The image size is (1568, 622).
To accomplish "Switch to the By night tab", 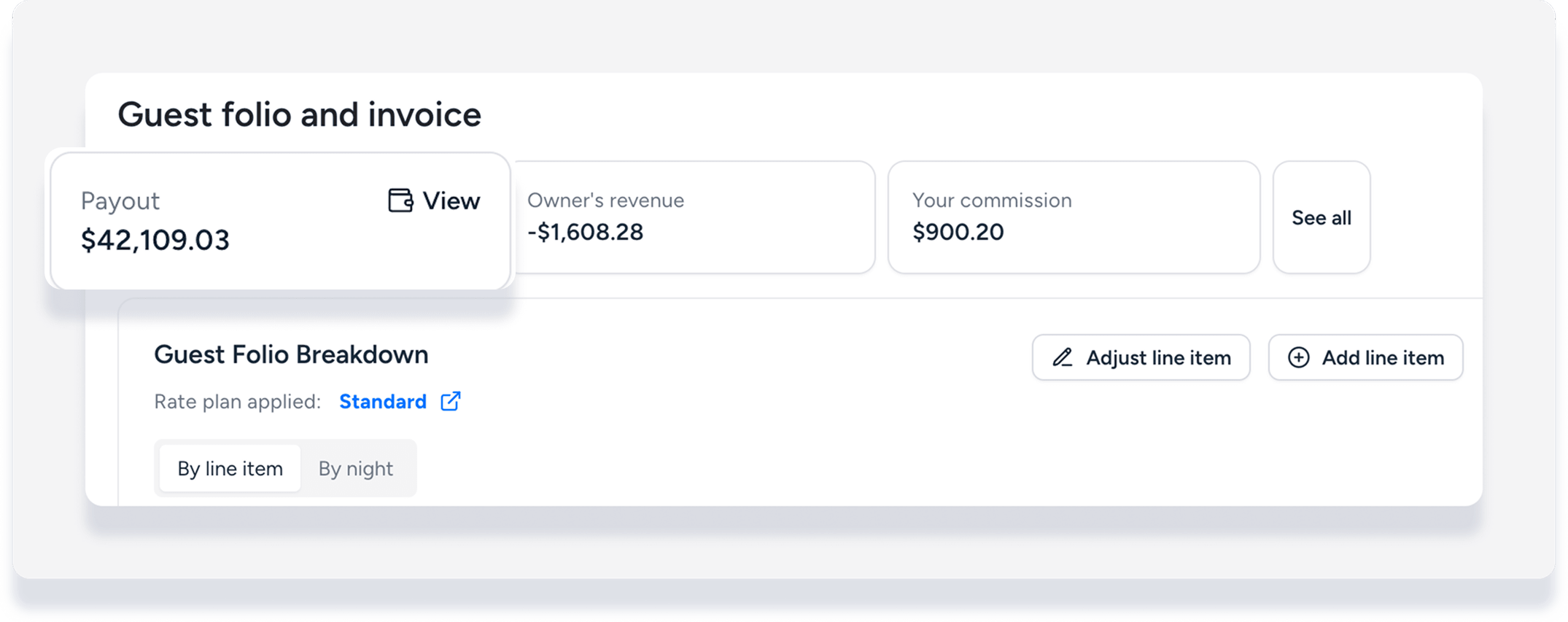I will (356, 468).
